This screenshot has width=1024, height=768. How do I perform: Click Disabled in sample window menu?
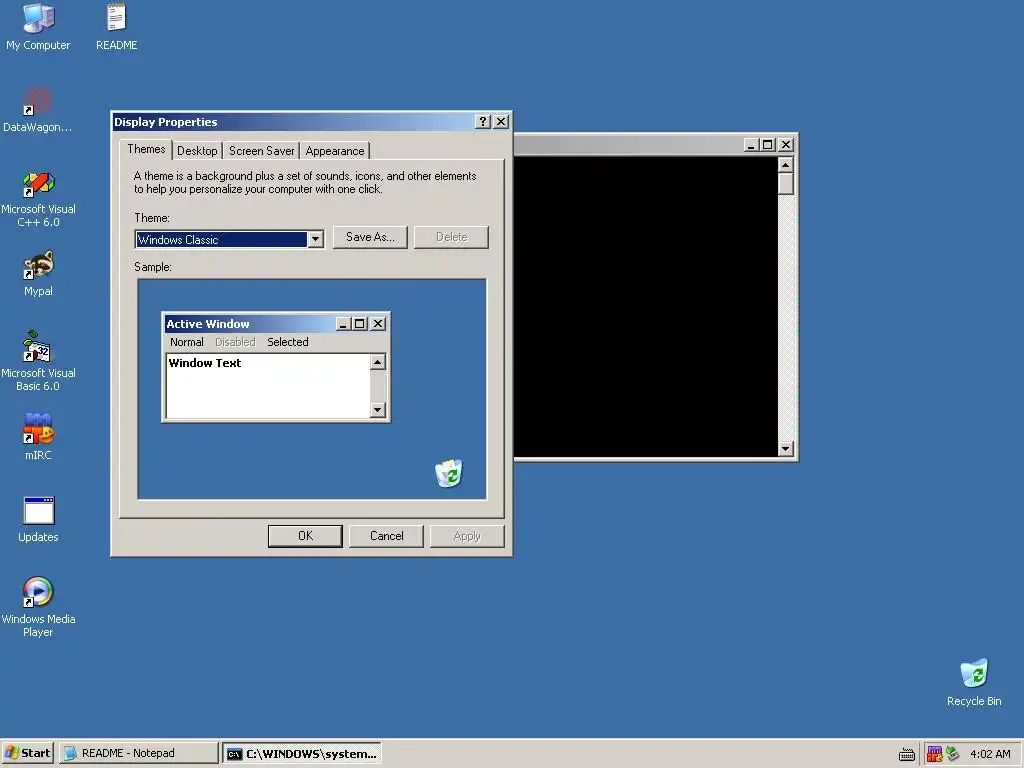point(235,342)
